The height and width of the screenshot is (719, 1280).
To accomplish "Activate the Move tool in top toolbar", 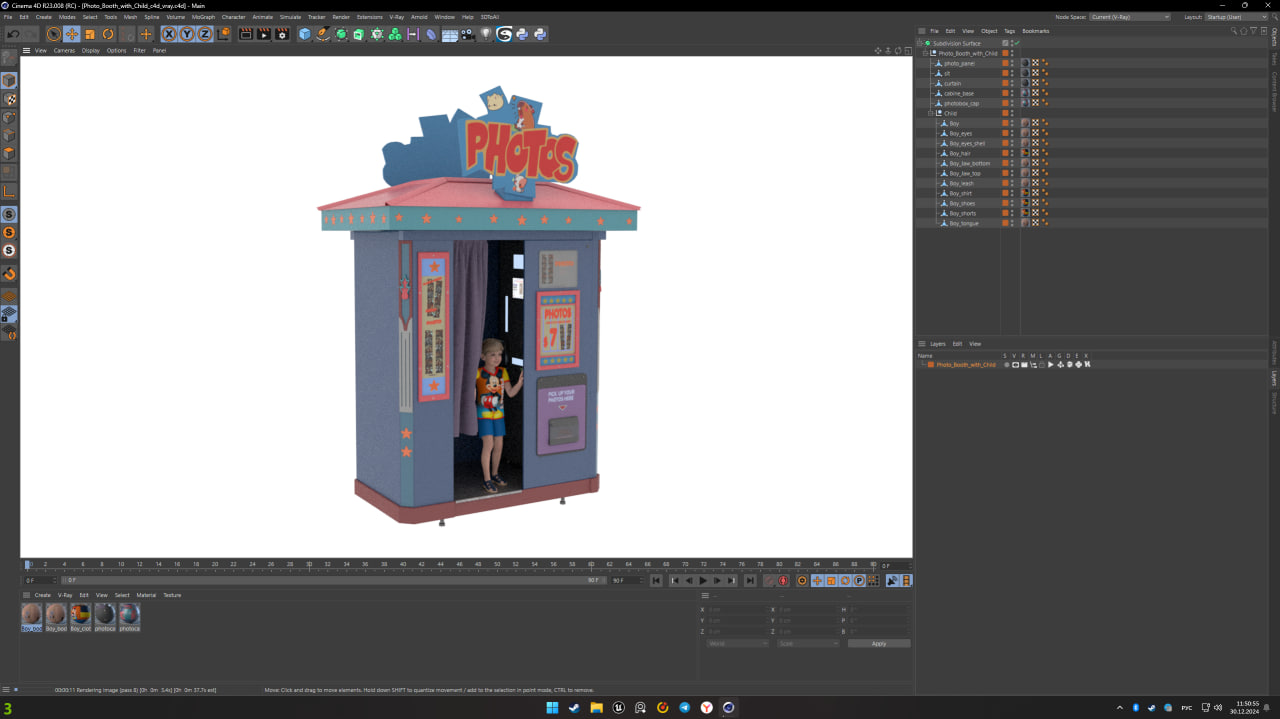I will point(72,34).
